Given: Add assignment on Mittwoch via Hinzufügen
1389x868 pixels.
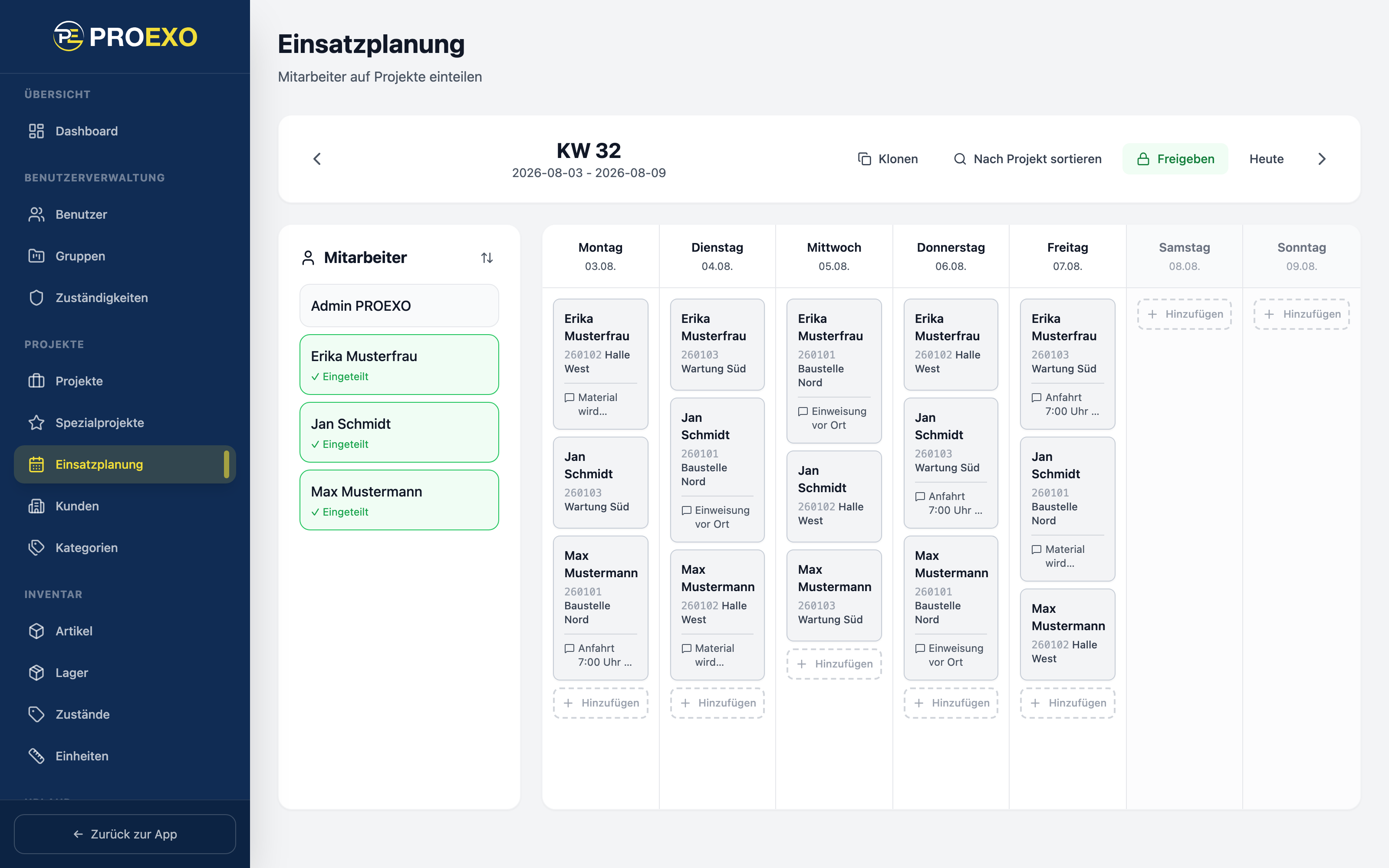Looking at the screenshot, I should [x=834, y=664].
